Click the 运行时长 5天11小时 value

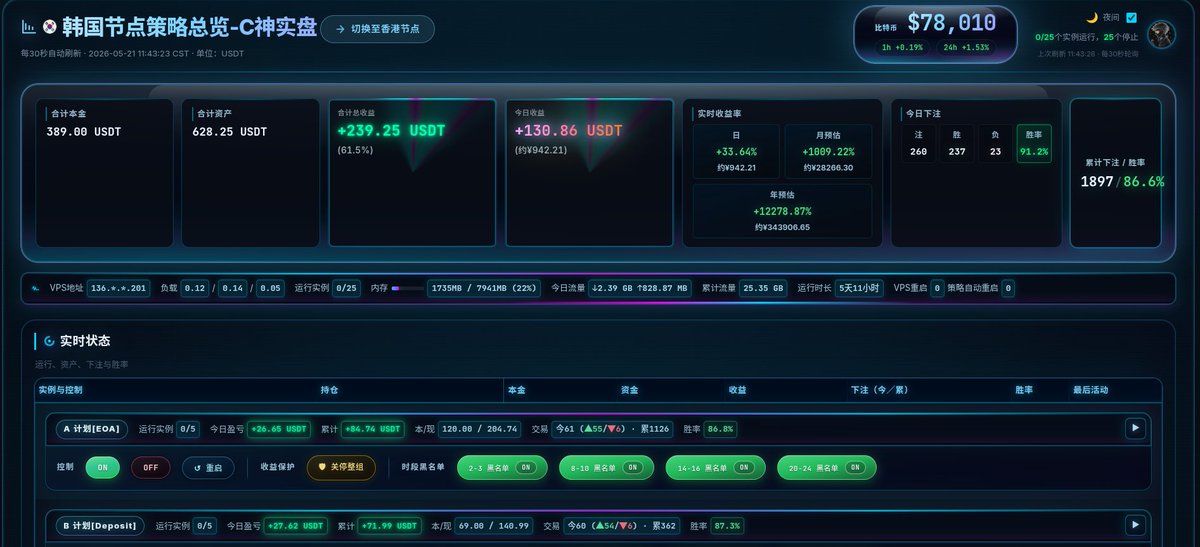click(x=860, y=288)
